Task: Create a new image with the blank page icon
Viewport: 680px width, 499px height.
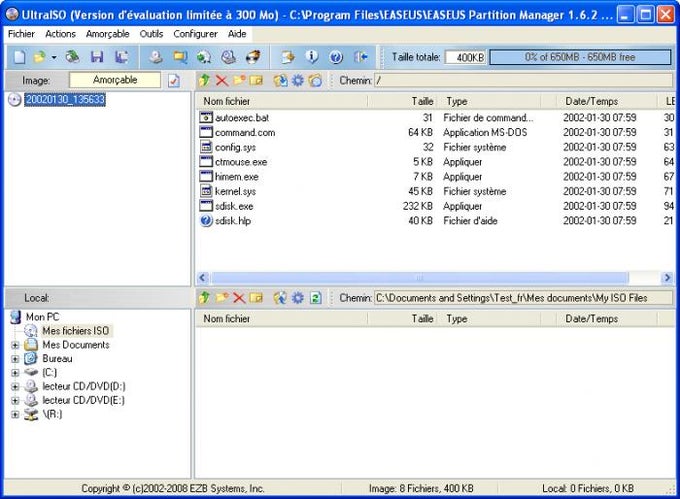Action: point(20,57)
